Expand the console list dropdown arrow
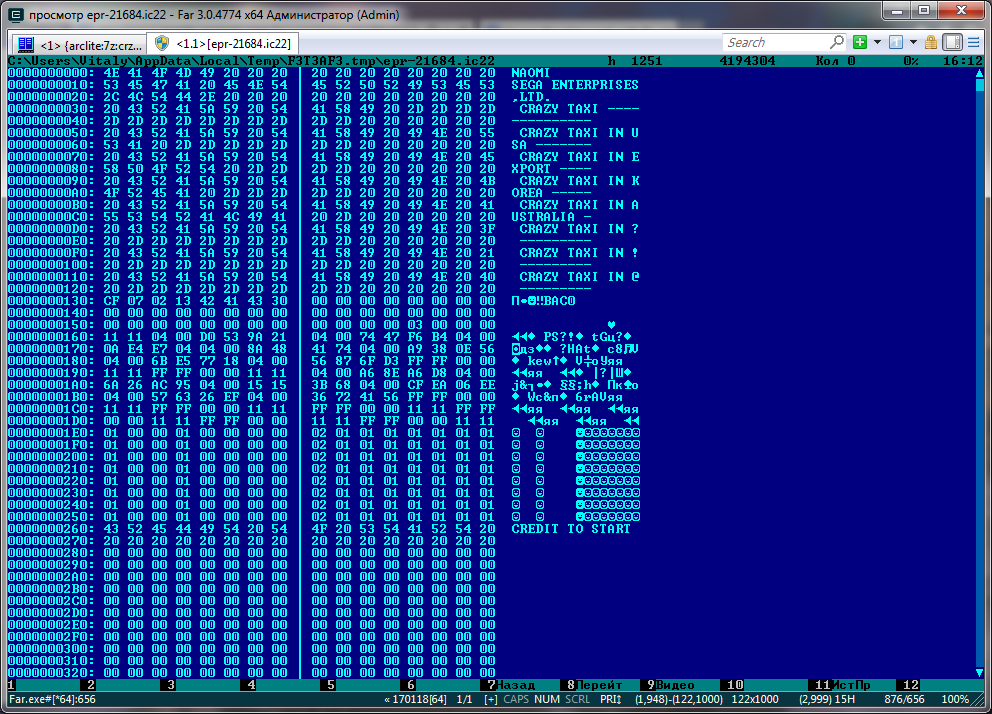 pyautogui.click(x=913, y=42)
